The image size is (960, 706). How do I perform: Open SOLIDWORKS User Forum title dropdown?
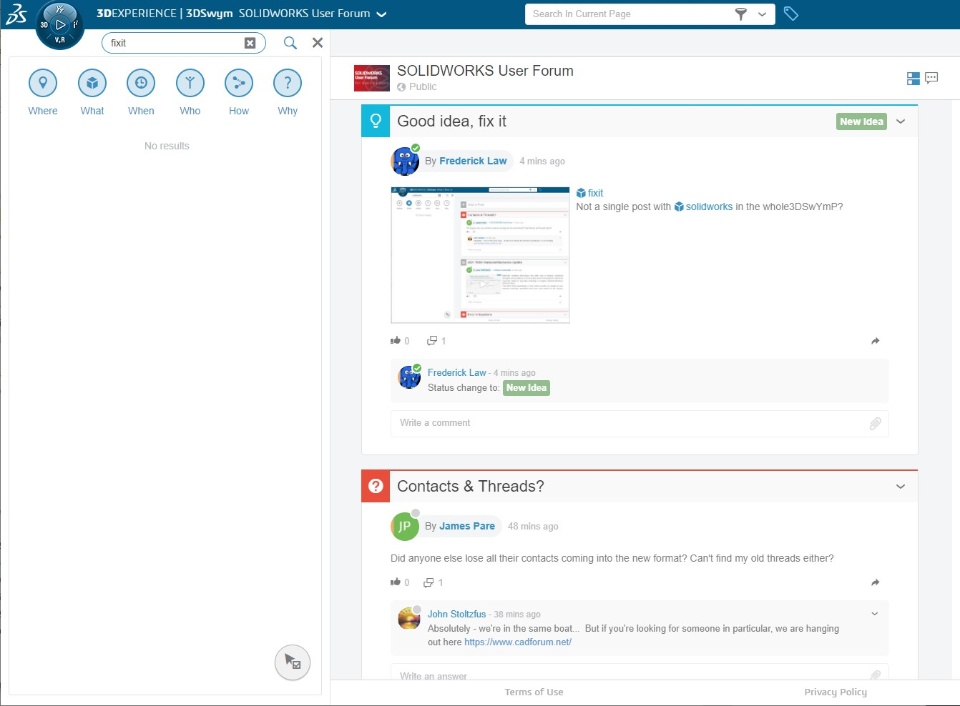click(381, 14)
